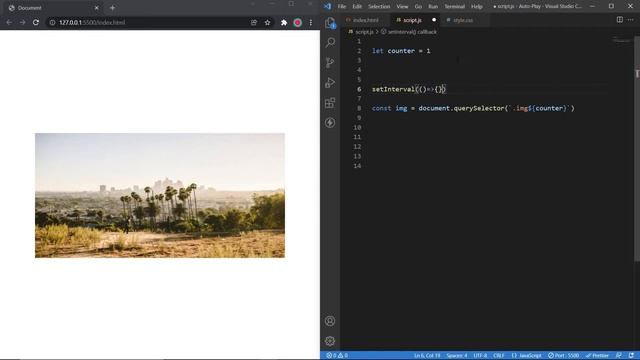Click Port : 5500 Live Server status item
Viewport: 640px width, 360px height.
coord(563,356)
